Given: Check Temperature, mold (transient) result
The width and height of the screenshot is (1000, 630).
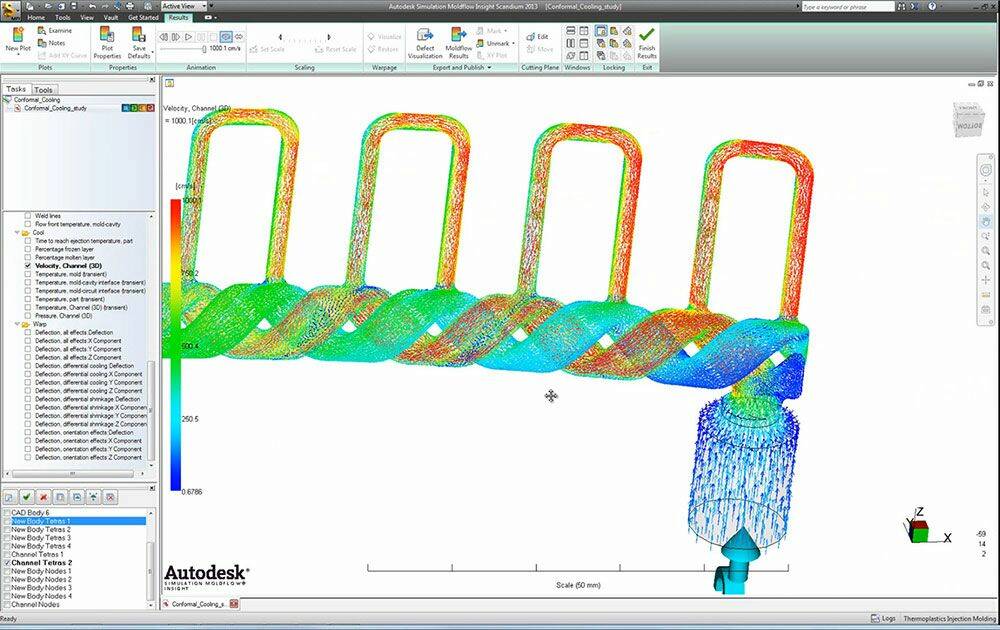Looking at the screenshot, I should (x=28, y=274).
